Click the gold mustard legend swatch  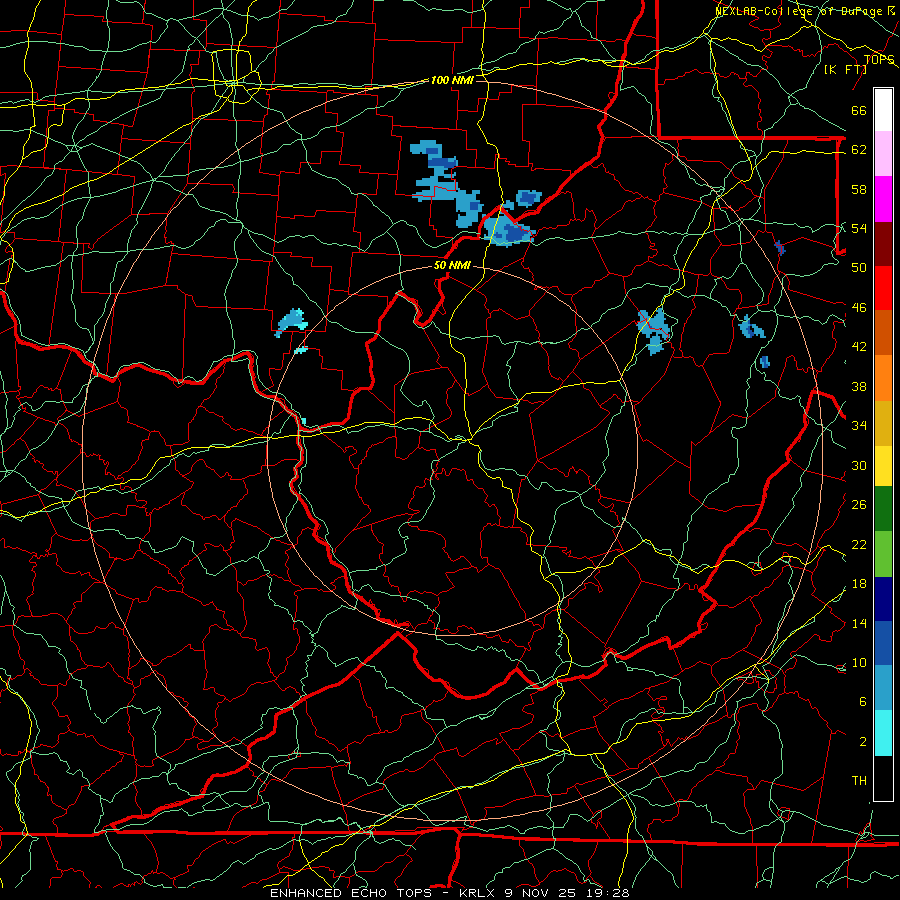click(x=883, y=423)
